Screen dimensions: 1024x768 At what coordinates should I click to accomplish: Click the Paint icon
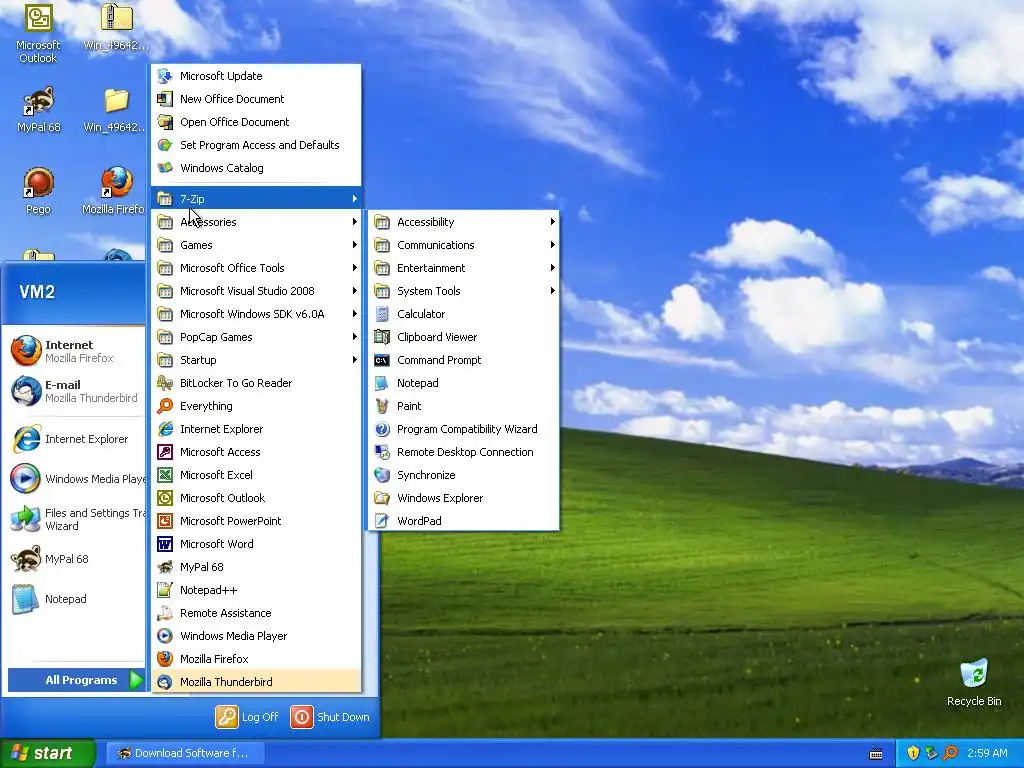382,406
